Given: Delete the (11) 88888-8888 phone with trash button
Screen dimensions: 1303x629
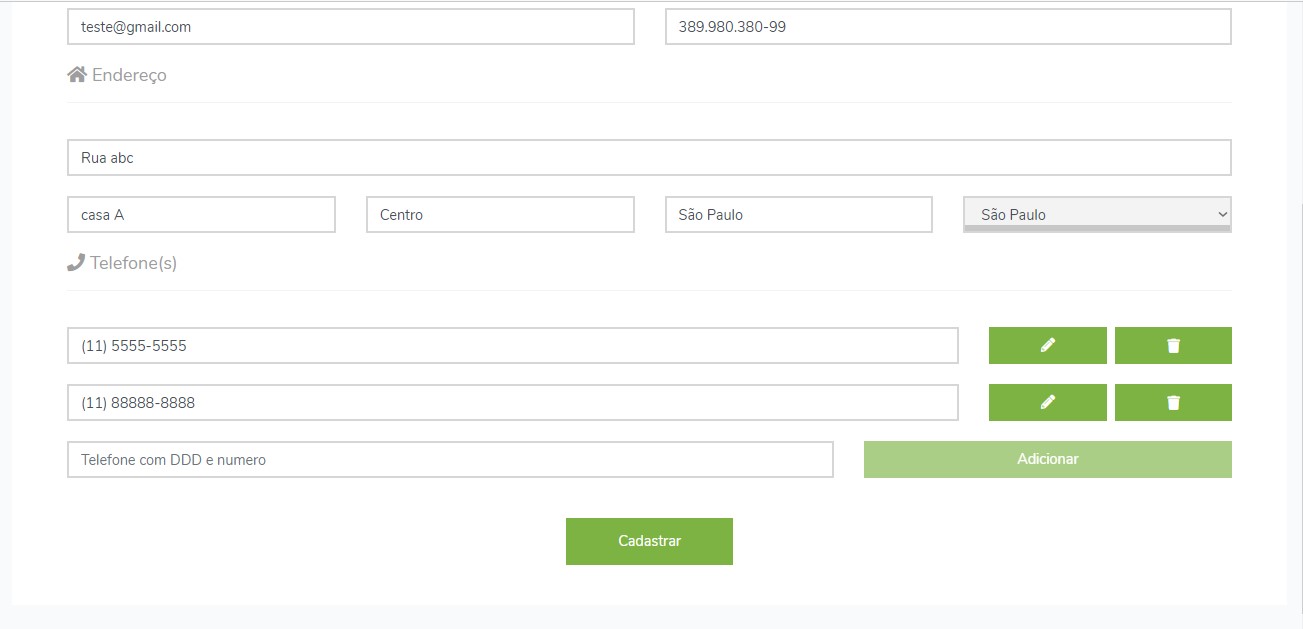Looking at the screenshot, I should [x=1173, y=402].
